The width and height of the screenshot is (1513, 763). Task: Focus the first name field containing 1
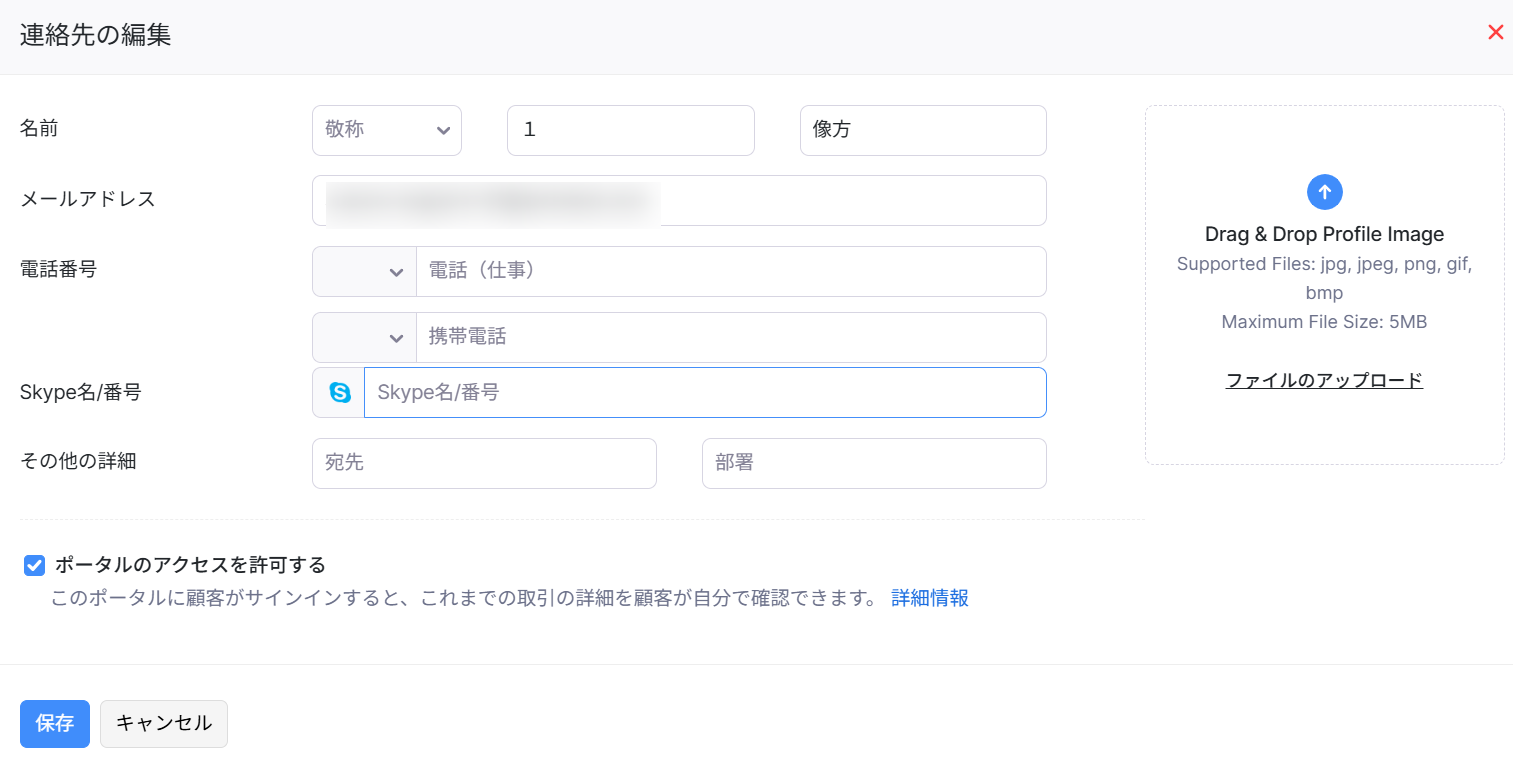pos(630,131)
